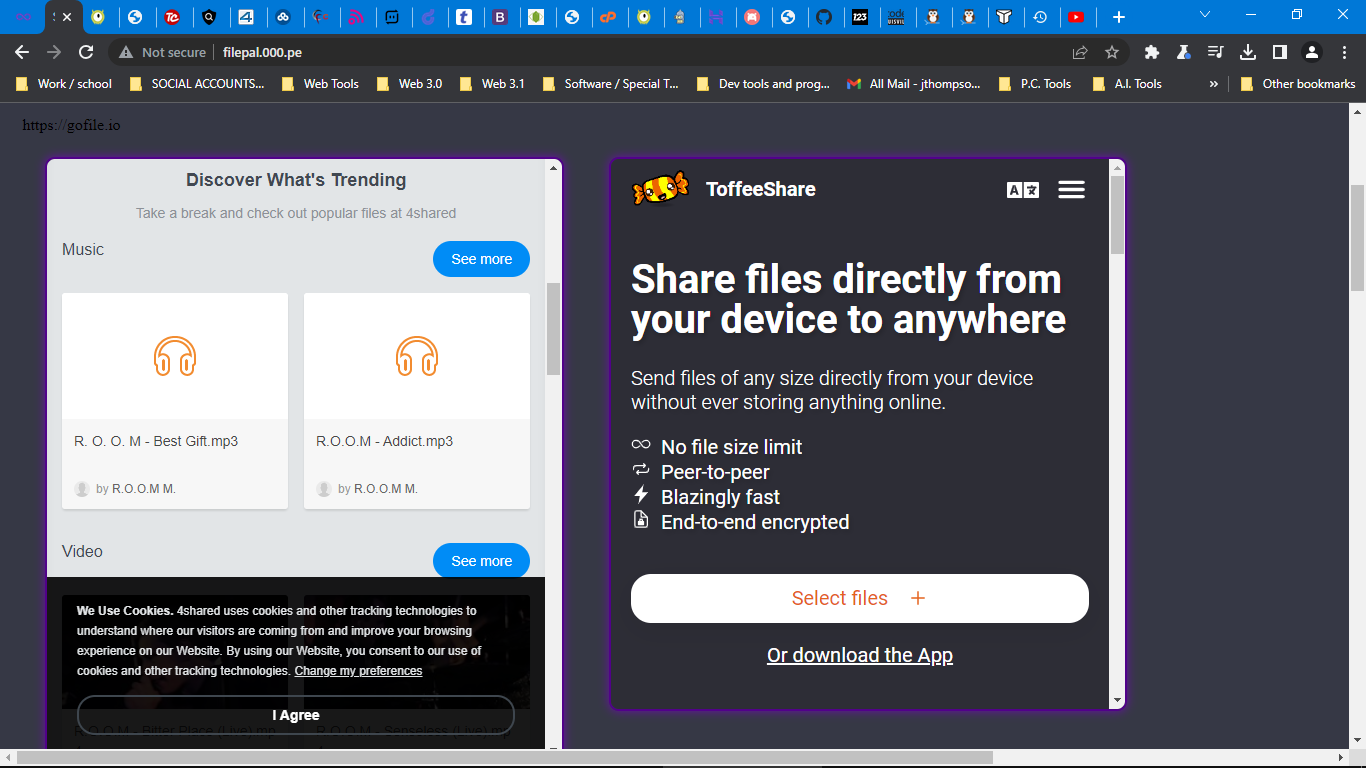This screenshot has height=768, width=1366.
Task: Open author R.O.O.M M. under Addict.mp3
Action: pos(386,489)
